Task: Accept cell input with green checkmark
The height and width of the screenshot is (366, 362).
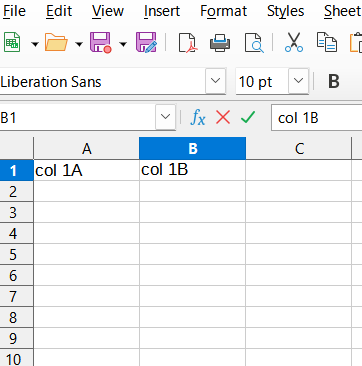Action: [x=248, y=117]
